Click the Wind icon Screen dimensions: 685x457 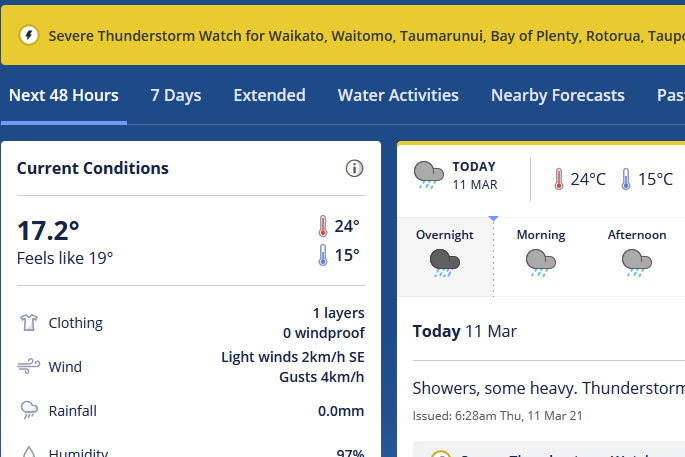tap(28, 367)
